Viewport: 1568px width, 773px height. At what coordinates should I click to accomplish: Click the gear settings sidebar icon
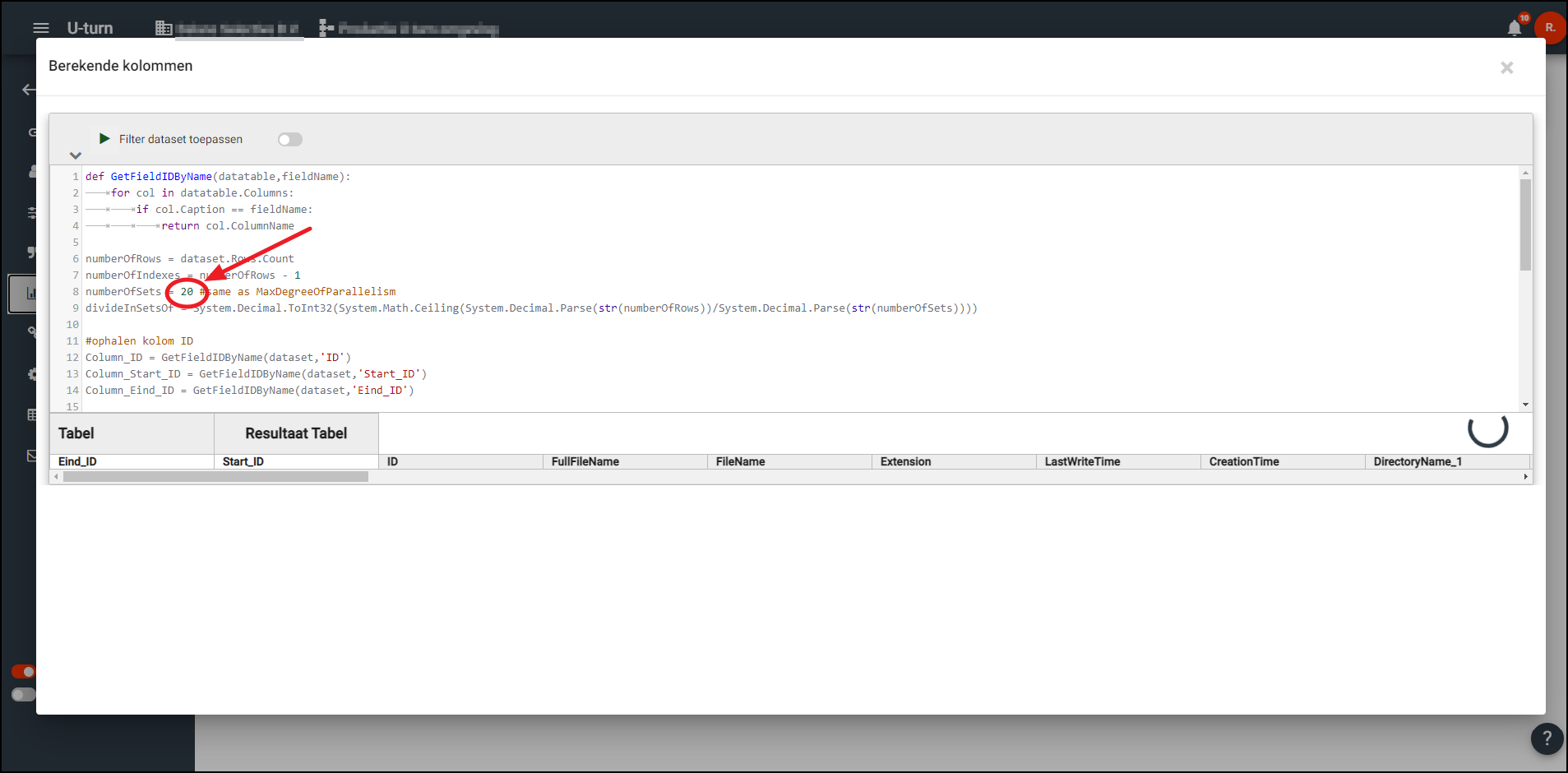pyautogui.click(x=32, y=374)
